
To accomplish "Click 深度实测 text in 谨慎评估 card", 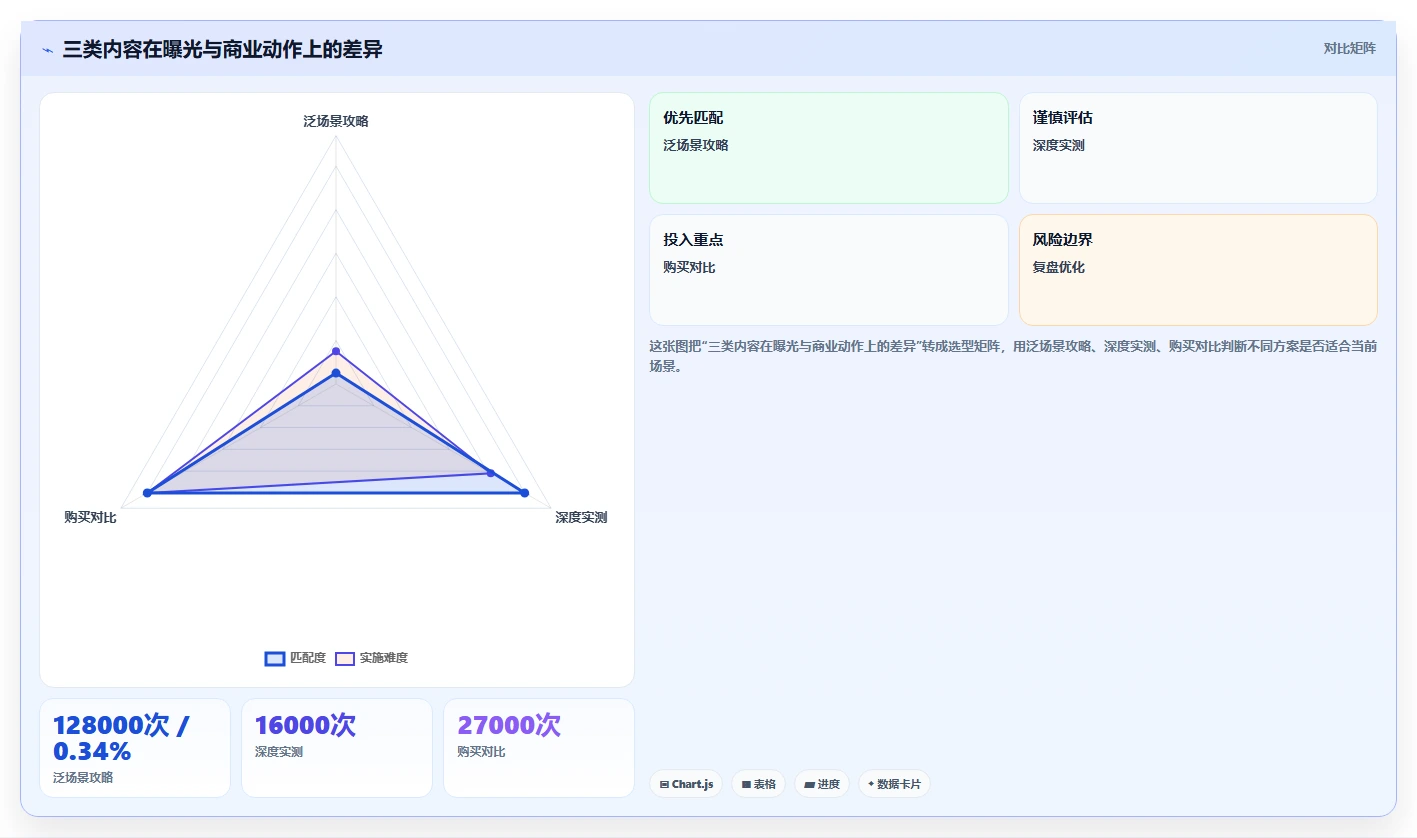I will [1059, 145].
